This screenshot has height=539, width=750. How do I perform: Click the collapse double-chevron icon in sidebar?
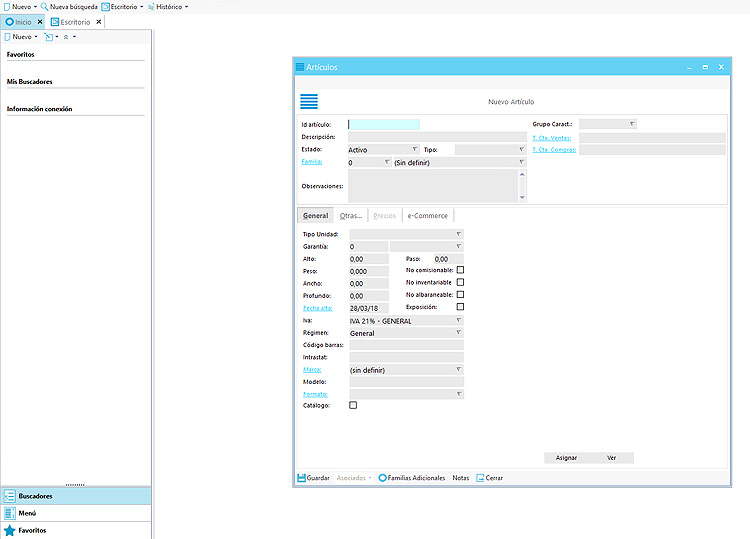[x=66, y=37]
